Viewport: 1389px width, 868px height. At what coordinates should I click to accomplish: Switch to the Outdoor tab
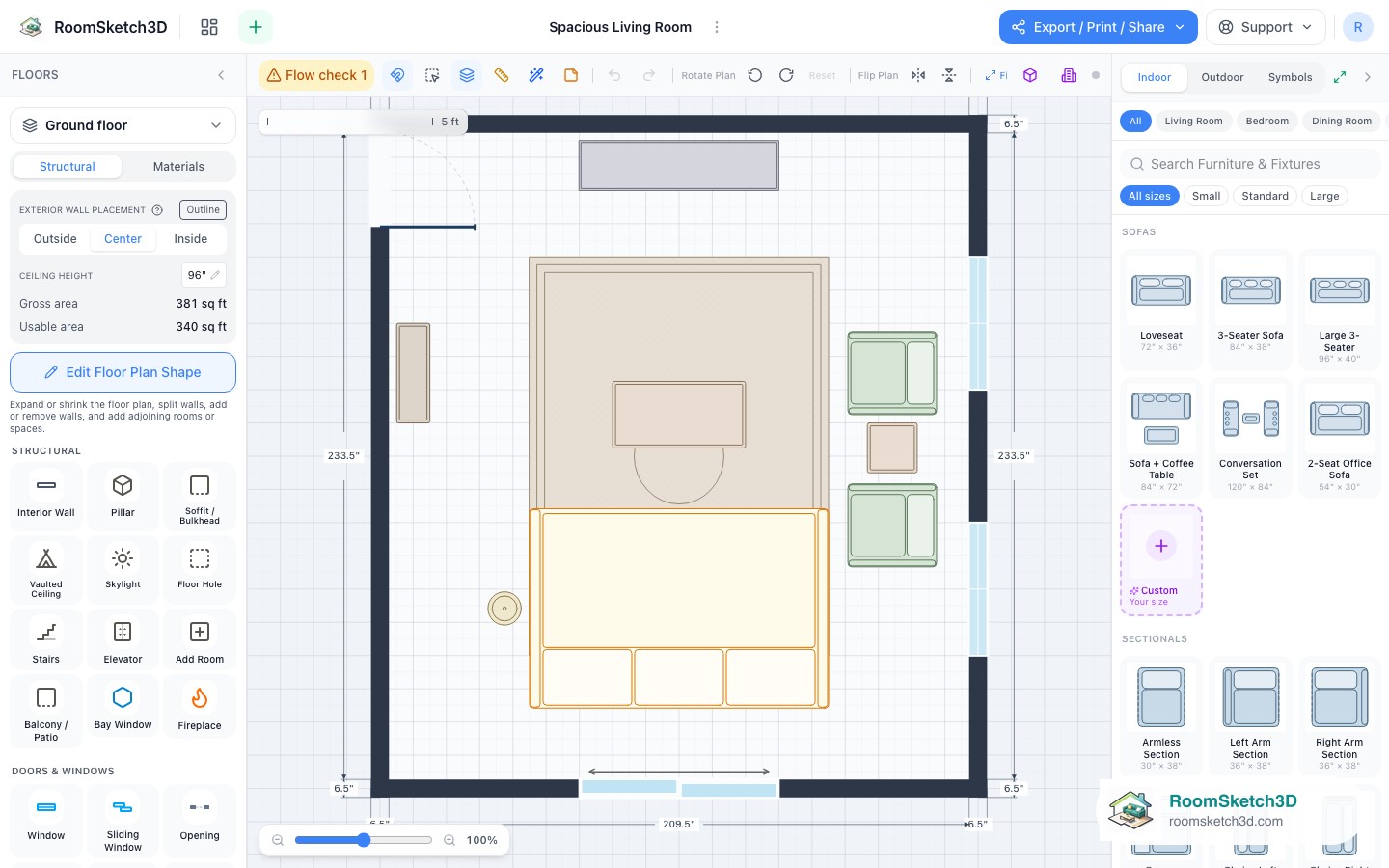[1222, 77]
